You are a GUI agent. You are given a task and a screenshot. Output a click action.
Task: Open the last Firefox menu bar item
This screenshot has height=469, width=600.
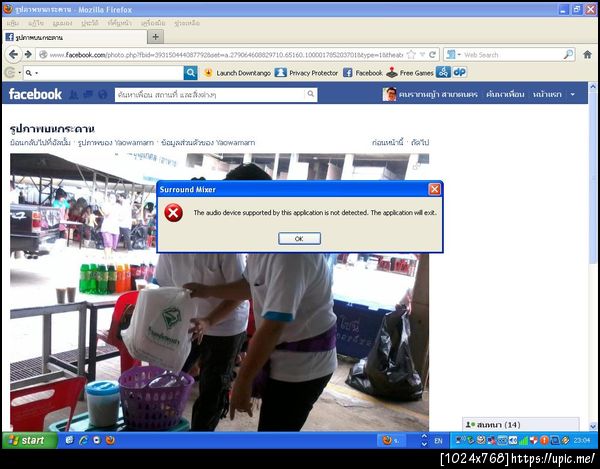187,23
